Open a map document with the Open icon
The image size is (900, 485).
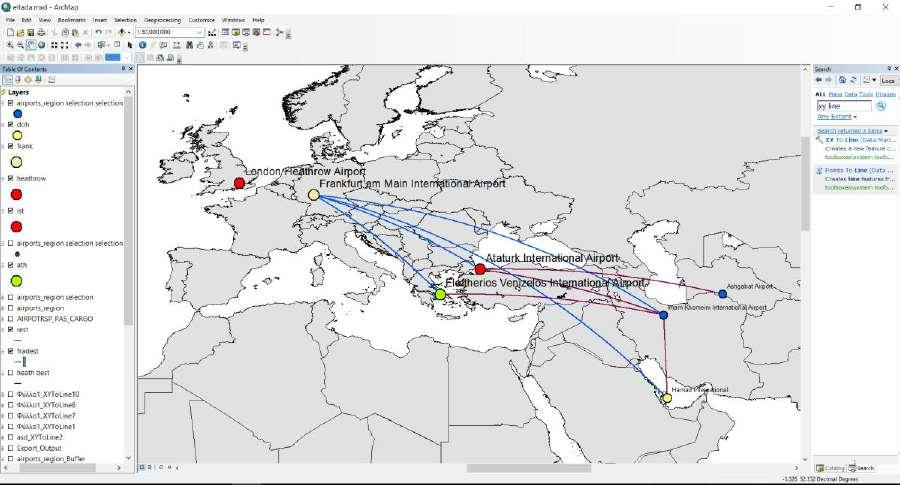tap(21, 33)
